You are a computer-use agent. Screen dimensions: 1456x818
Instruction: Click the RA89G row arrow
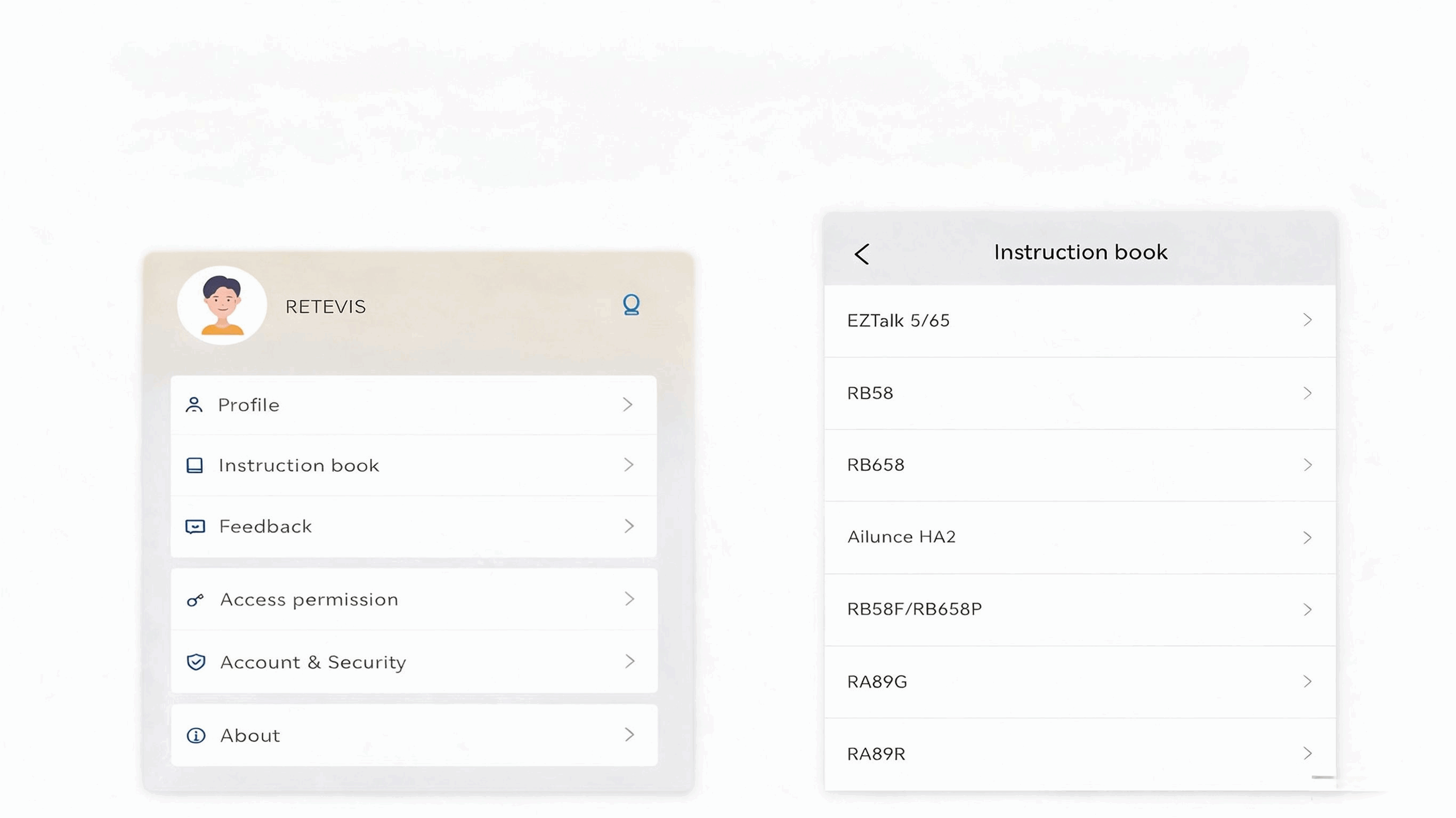point(1307,681)
